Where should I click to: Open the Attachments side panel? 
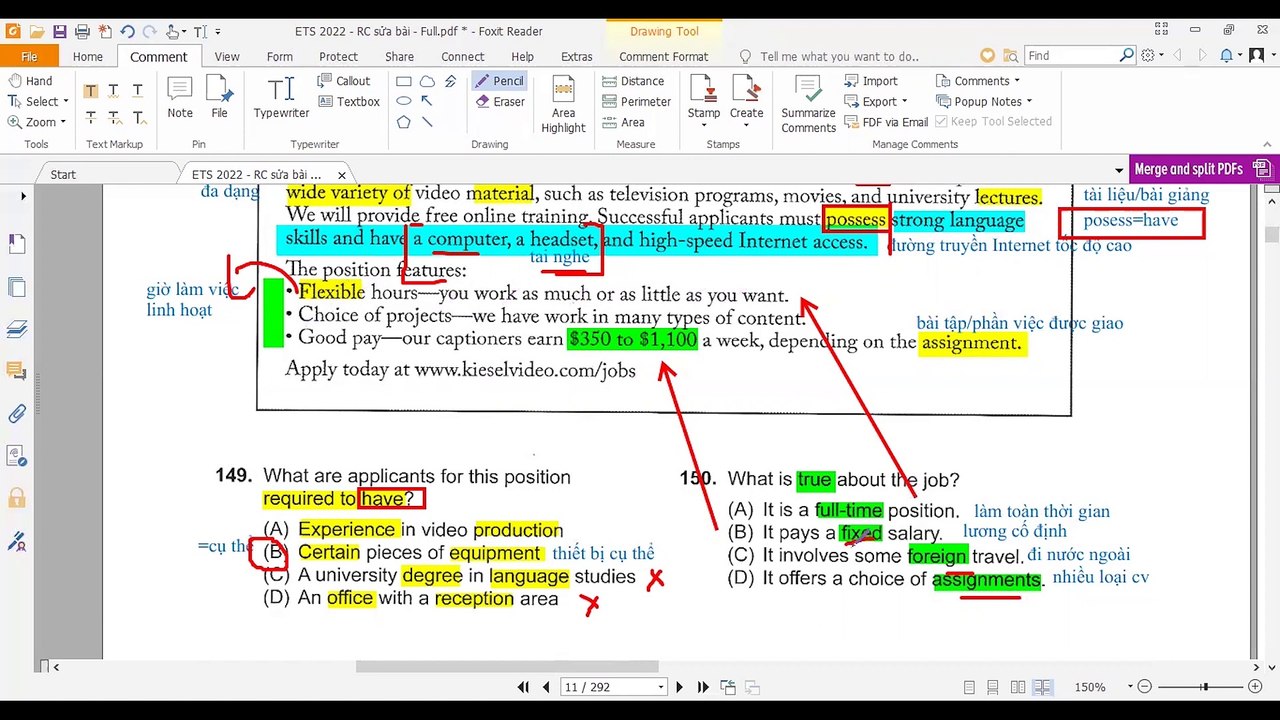(x=17, y=413)
